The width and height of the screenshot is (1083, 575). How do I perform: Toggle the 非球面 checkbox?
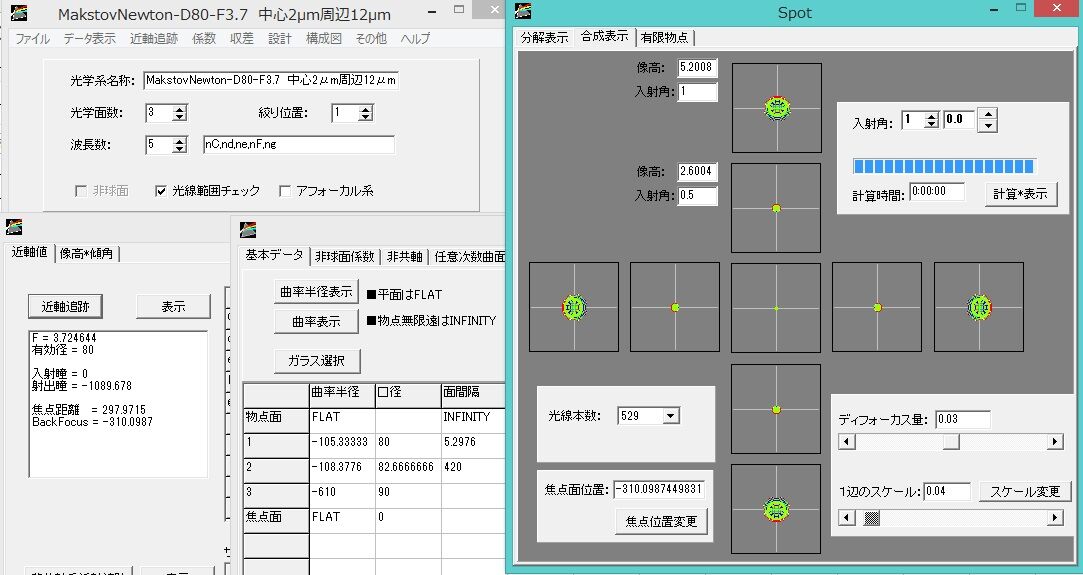pos(81,191)
